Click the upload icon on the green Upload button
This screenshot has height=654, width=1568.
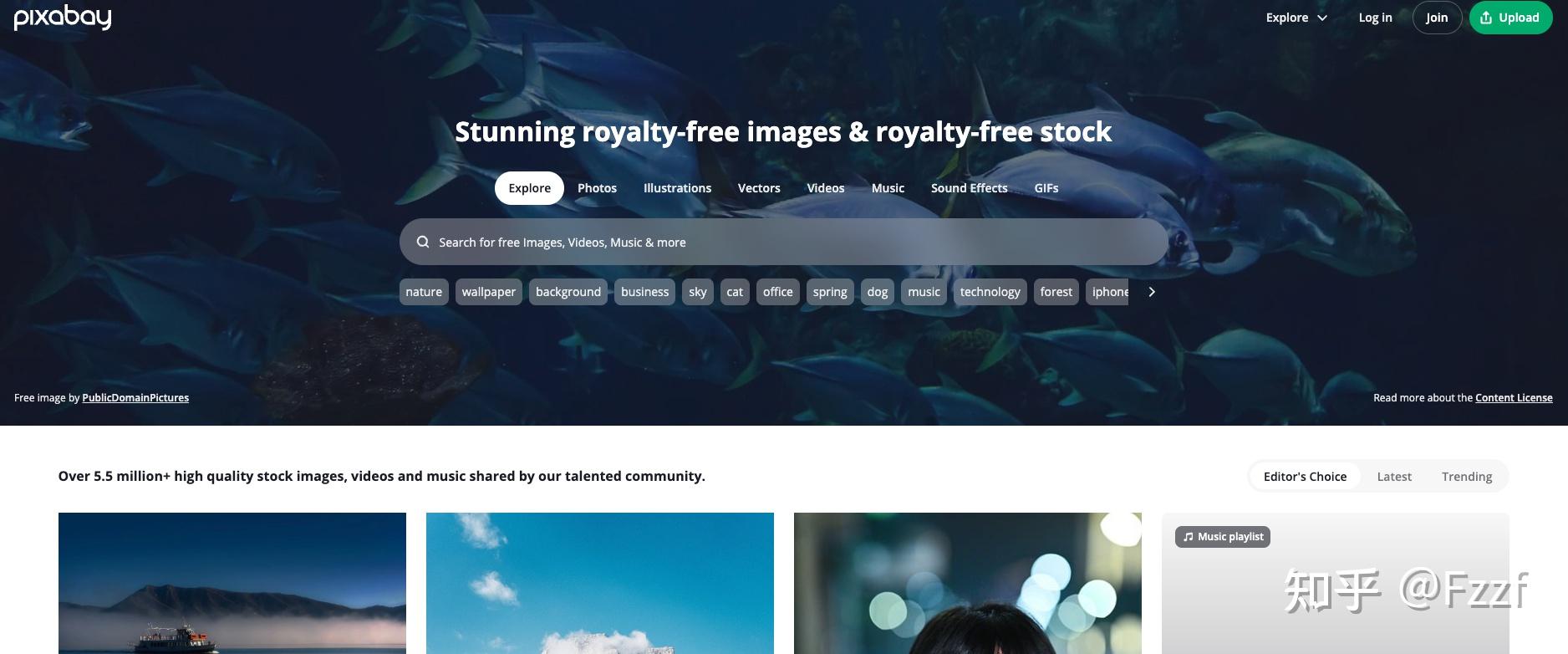pos(1485,18)
